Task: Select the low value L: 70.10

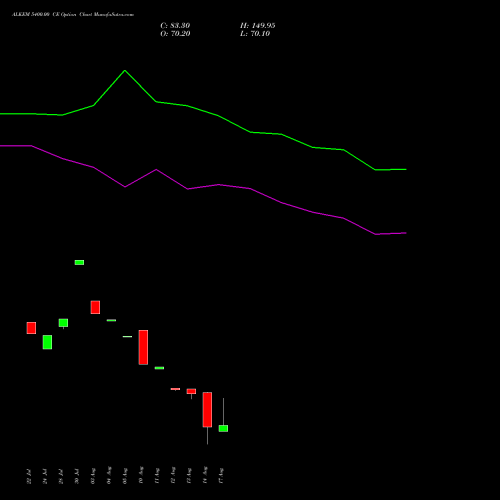Action: [x=255, y=34]
